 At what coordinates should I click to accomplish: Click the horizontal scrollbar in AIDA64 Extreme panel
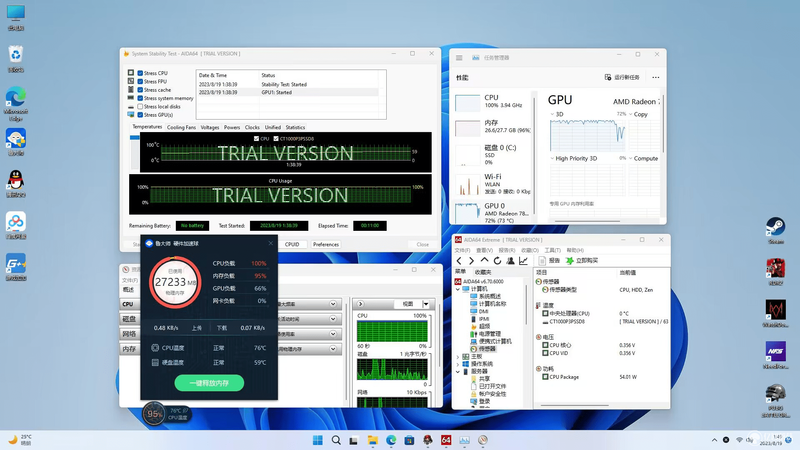click(x=574, y=406)
